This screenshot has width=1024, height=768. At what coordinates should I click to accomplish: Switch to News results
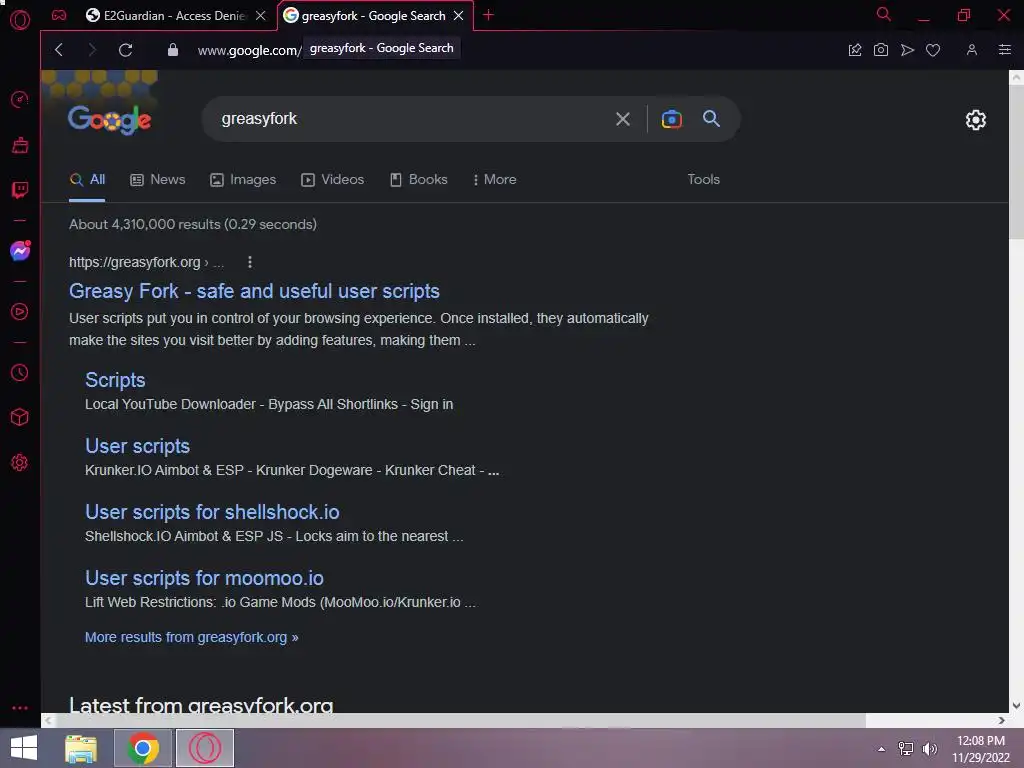point(157,180)
